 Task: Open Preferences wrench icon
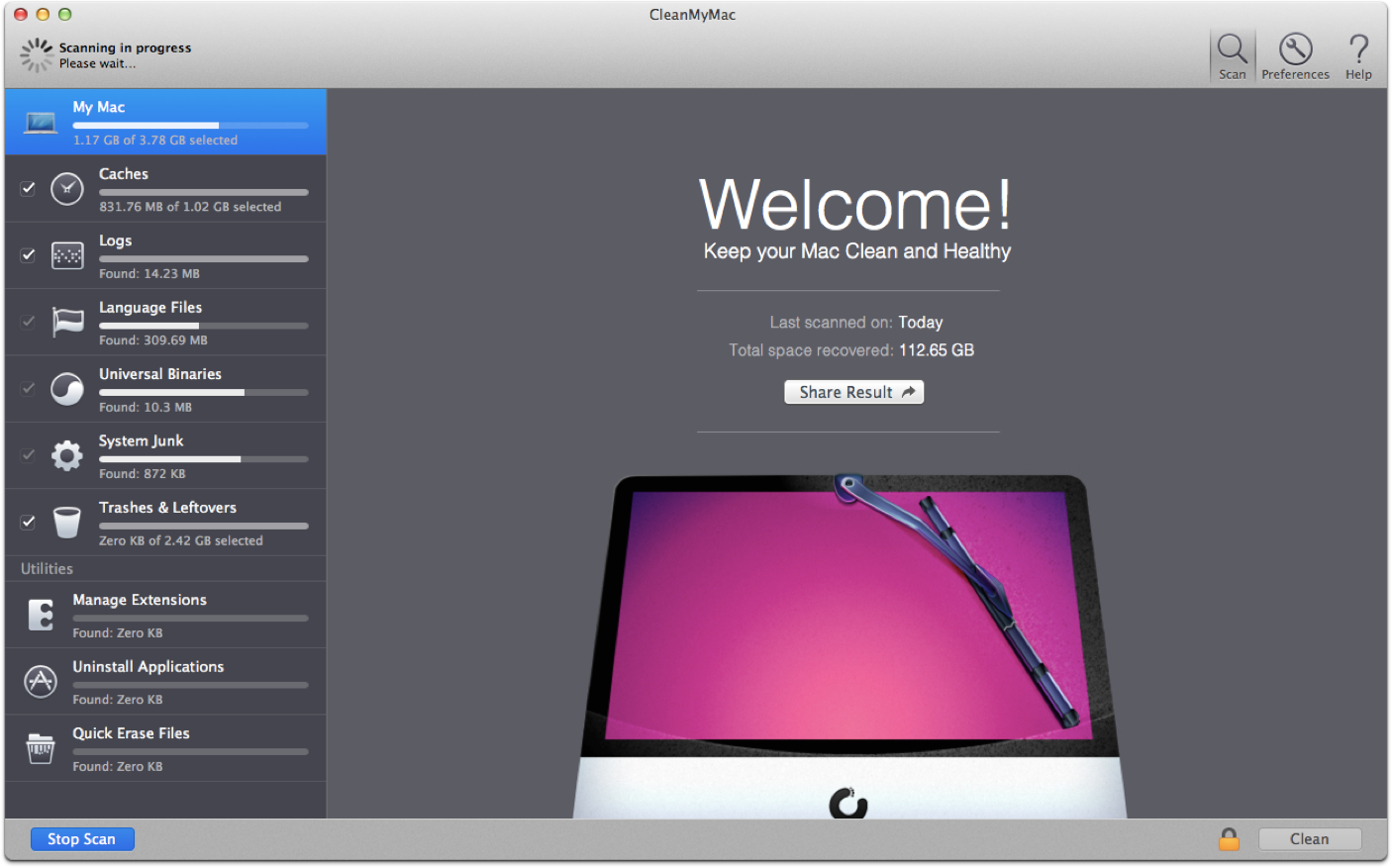coord(1295,49)
